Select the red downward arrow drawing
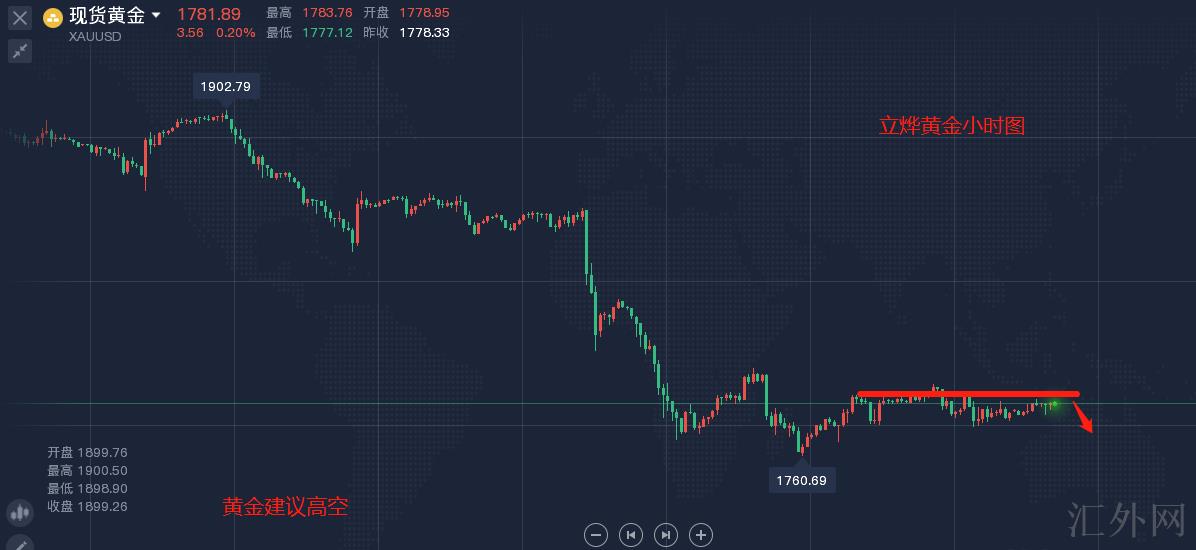Viewport: 1196px width, 550px height. tap(1084, 416)
